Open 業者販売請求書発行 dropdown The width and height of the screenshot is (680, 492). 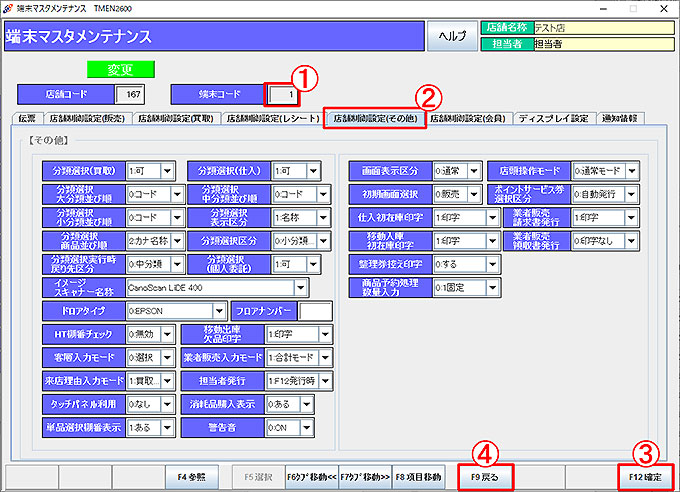point(631,218)
